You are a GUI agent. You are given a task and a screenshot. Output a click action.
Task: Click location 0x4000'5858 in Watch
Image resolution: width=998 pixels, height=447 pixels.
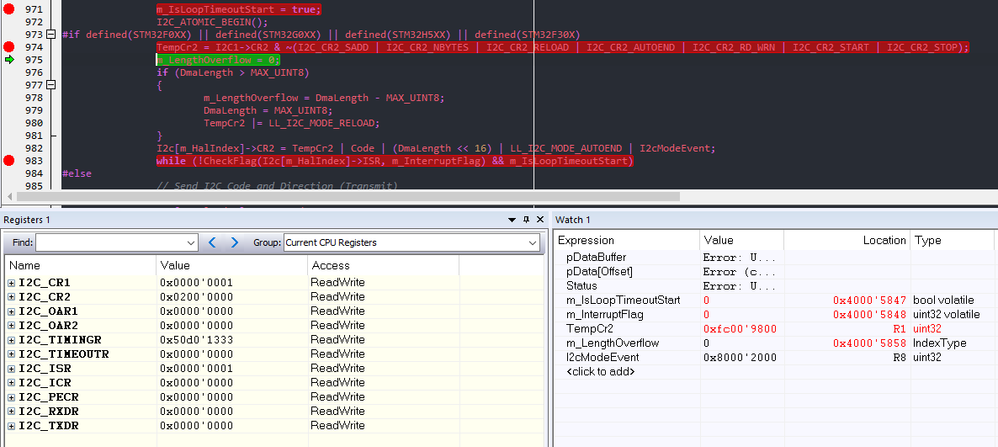point(869,343)
